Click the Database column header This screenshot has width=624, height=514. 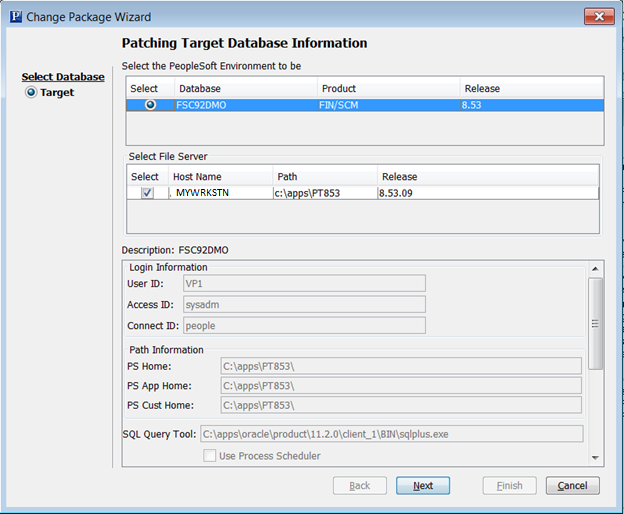click(x=246, y=88)
